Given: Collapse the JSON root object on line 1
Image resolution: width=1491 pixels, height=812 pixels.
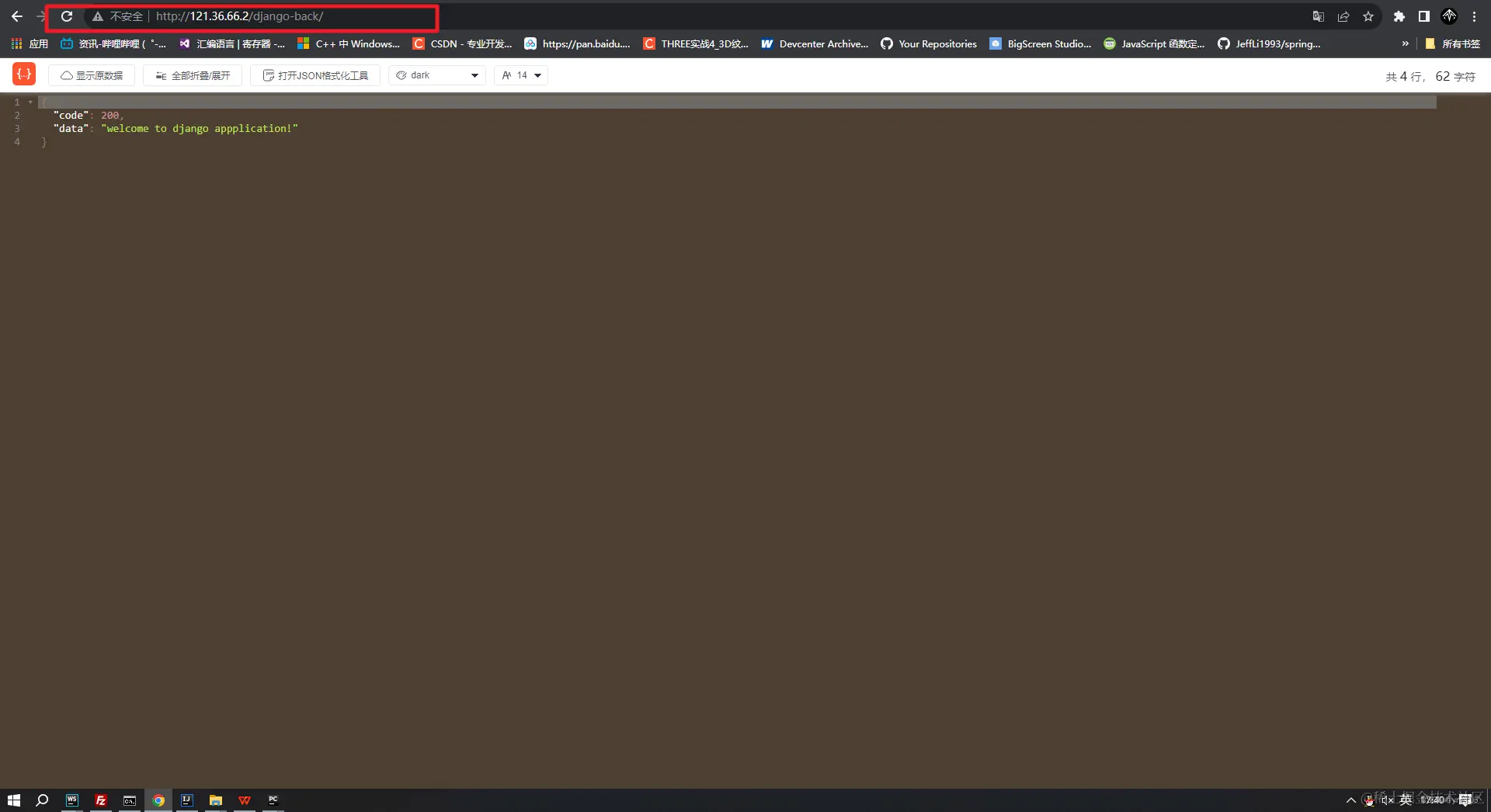Looking at the screenshot, I should coord(30,102).
